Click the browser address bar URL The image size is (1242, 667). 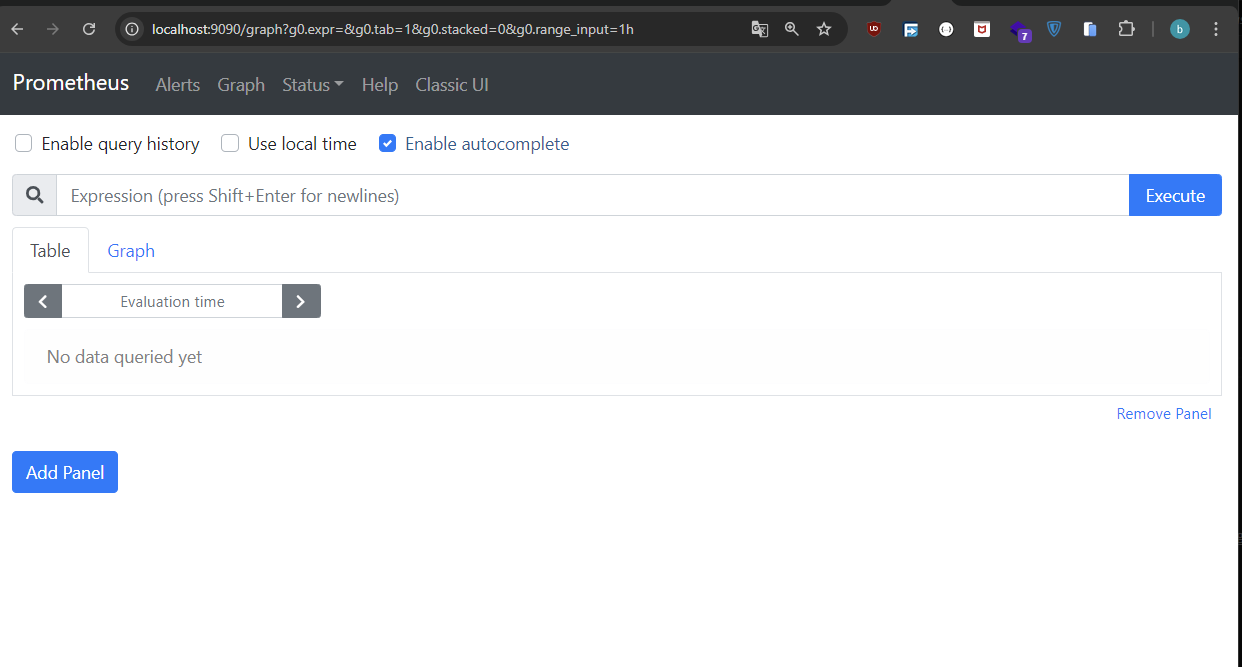point(393,29)
